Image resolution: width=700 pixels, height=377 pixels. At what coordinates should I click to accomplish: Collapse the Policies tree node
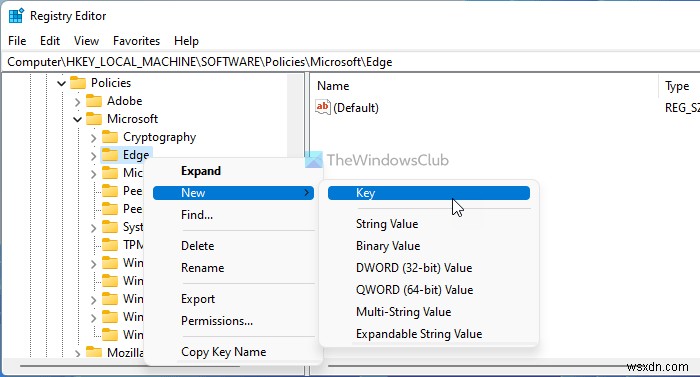pyautogui.click(x=62, y=83)
